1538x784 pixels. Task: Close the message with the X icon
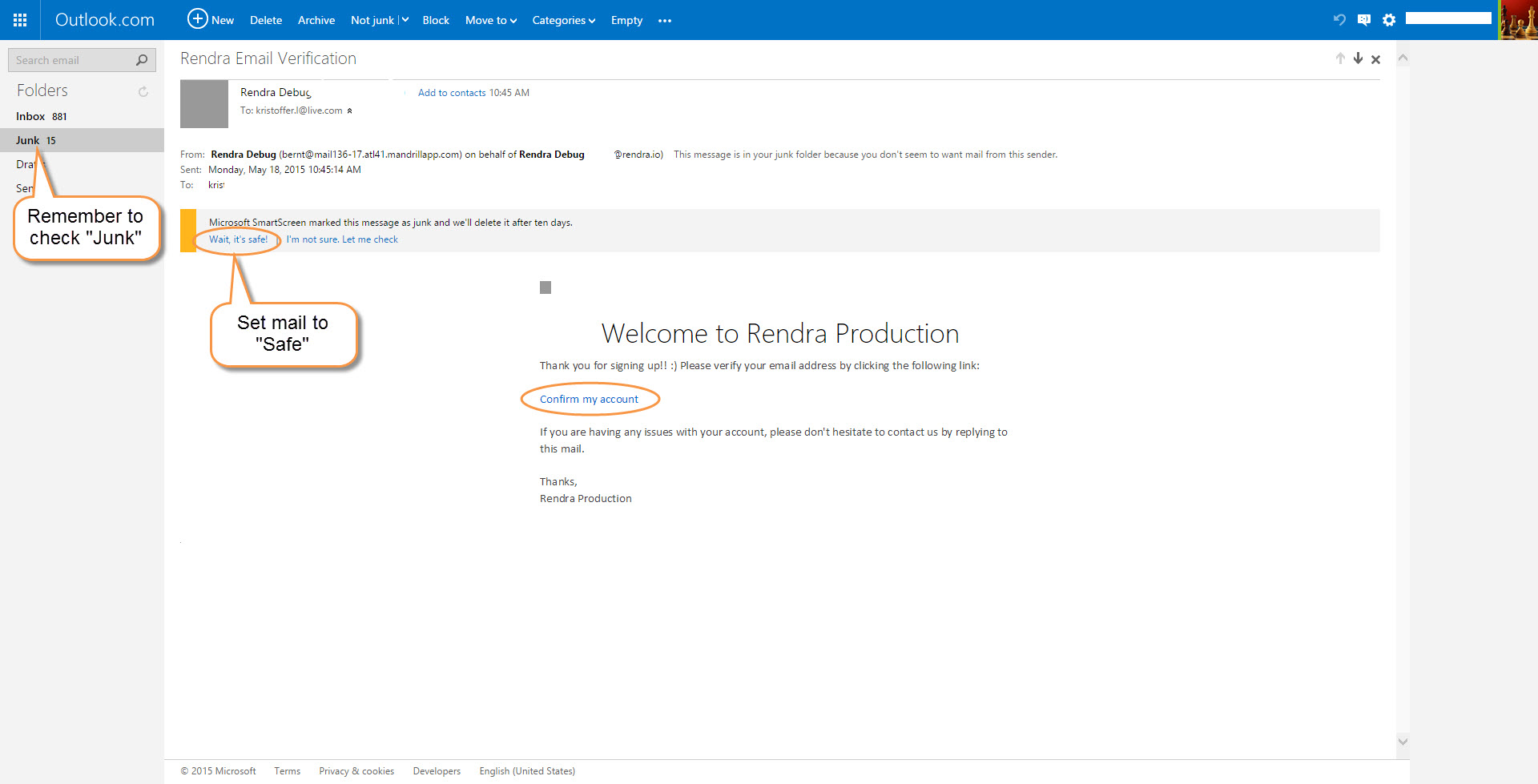(1375, 59)
